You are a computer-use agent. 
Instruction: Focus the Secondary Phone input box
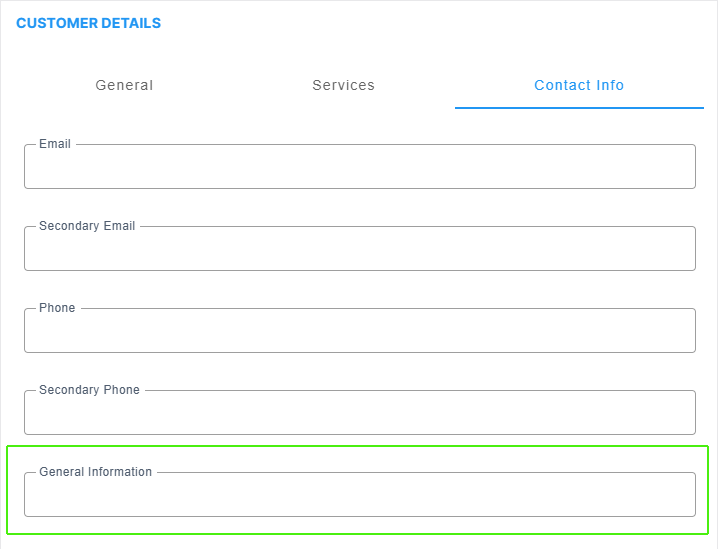pos(360,413)
